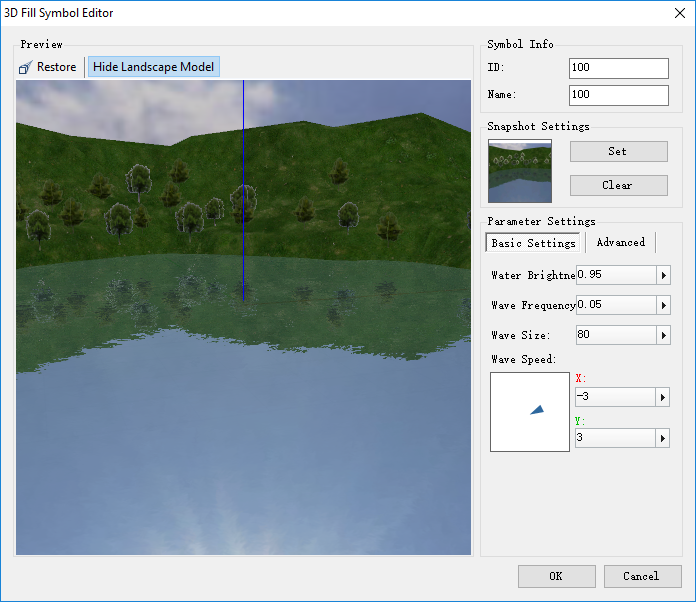Select the Basic Settings tab
The width and height of the screenshot is (696, 602).
pos(533,243)
